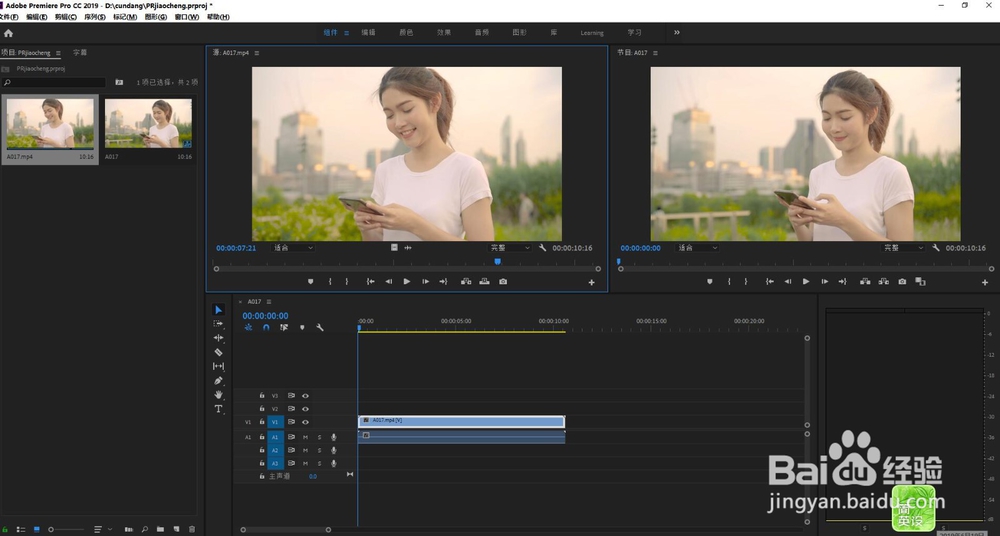Open the Source monitor zoom level dropdown

click(x=293, y=248)
